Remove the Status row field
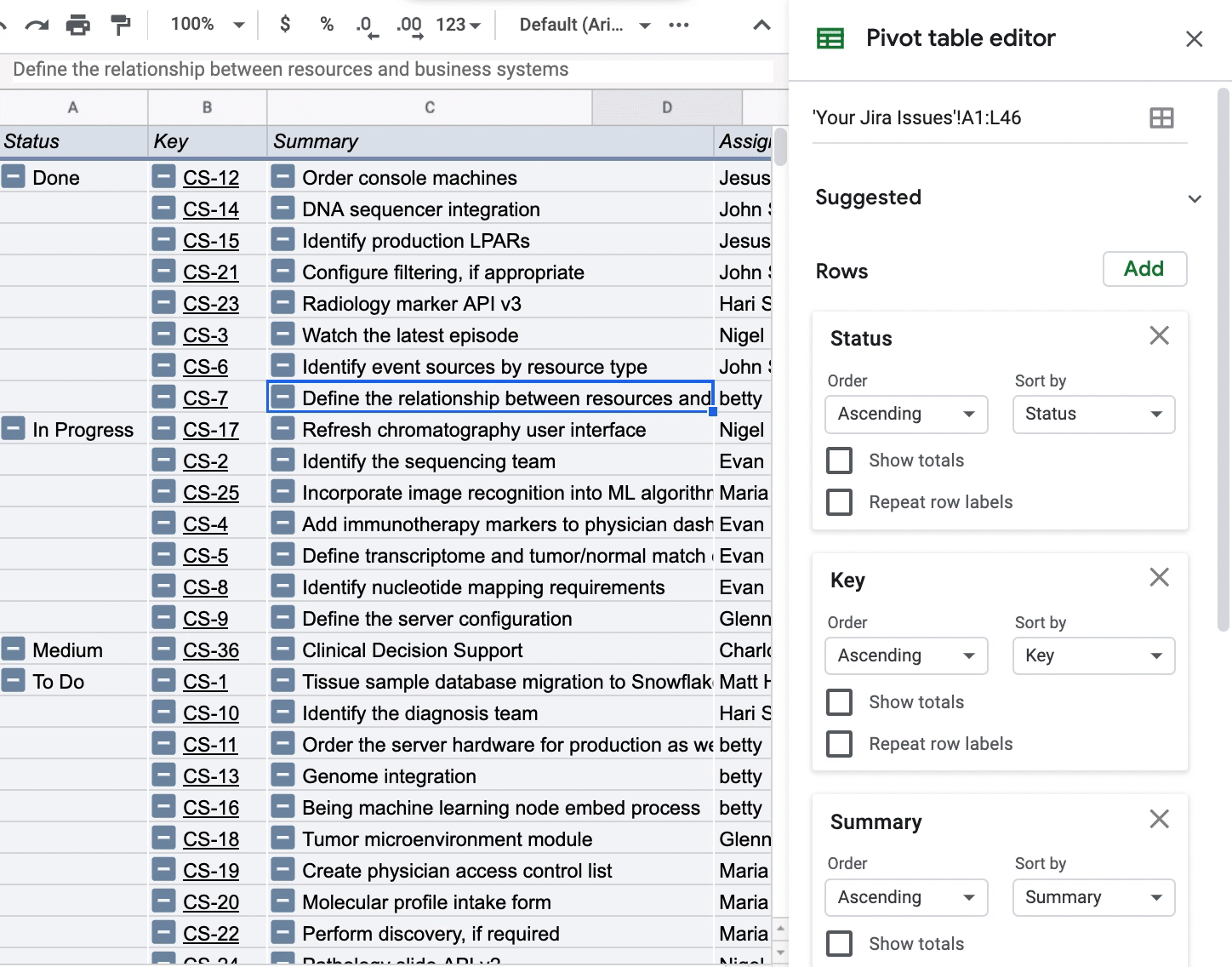 point(1159,336)
